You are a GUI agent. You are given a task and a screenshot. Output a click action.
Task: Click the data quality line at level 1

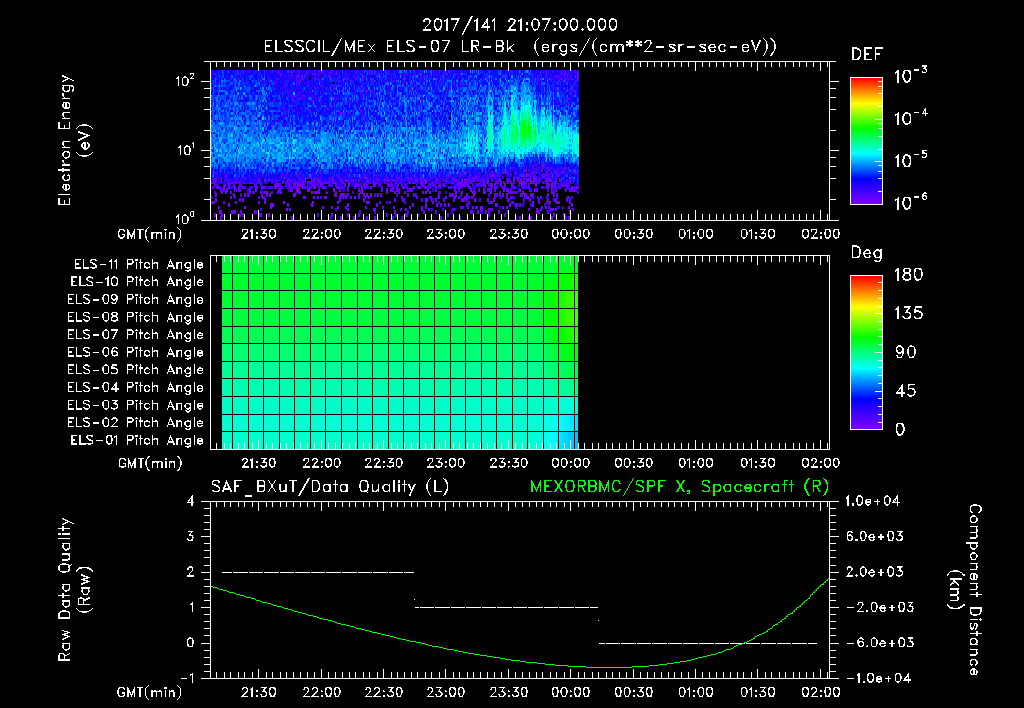tap(507, 607)
